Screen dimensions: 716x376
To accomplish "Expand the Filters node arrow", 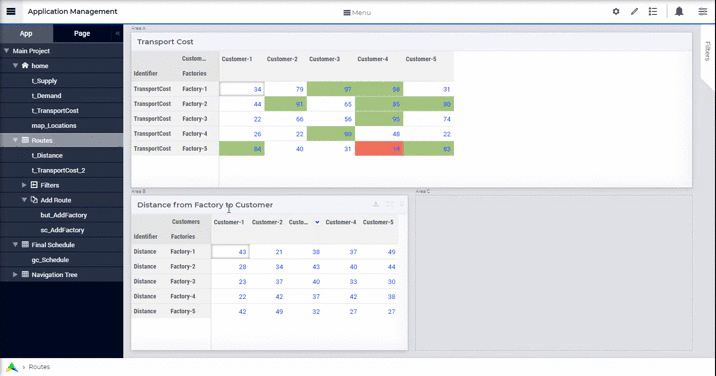I will pyautogui.click(x=24, y=185).
